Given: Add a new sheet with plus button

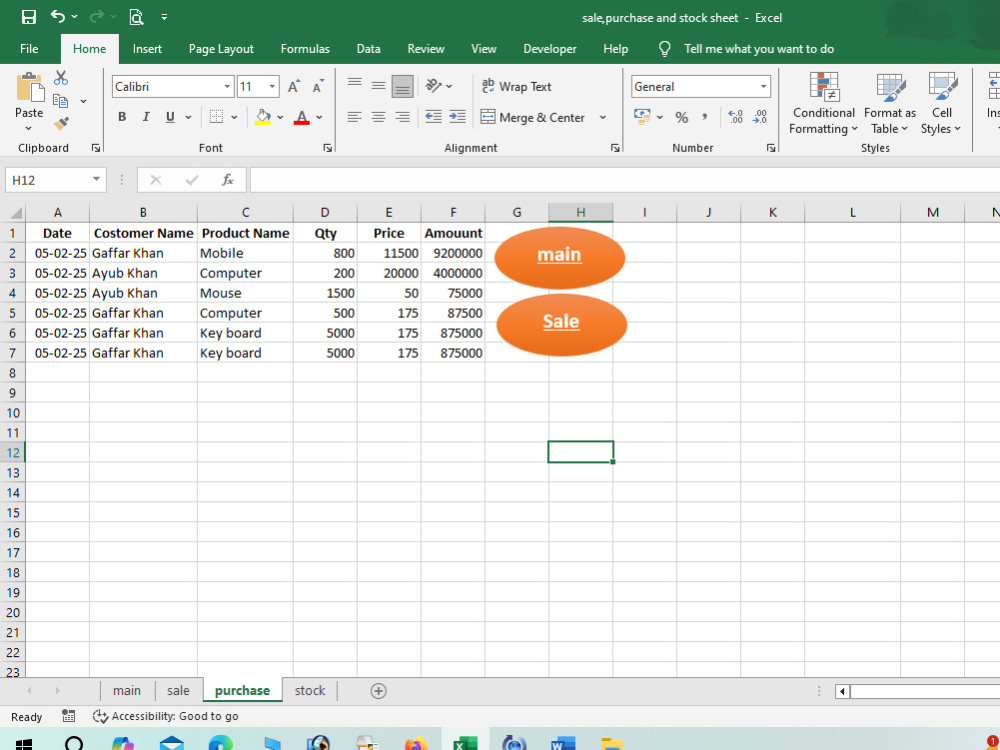Looking at the screenshot, I should 378,691.
